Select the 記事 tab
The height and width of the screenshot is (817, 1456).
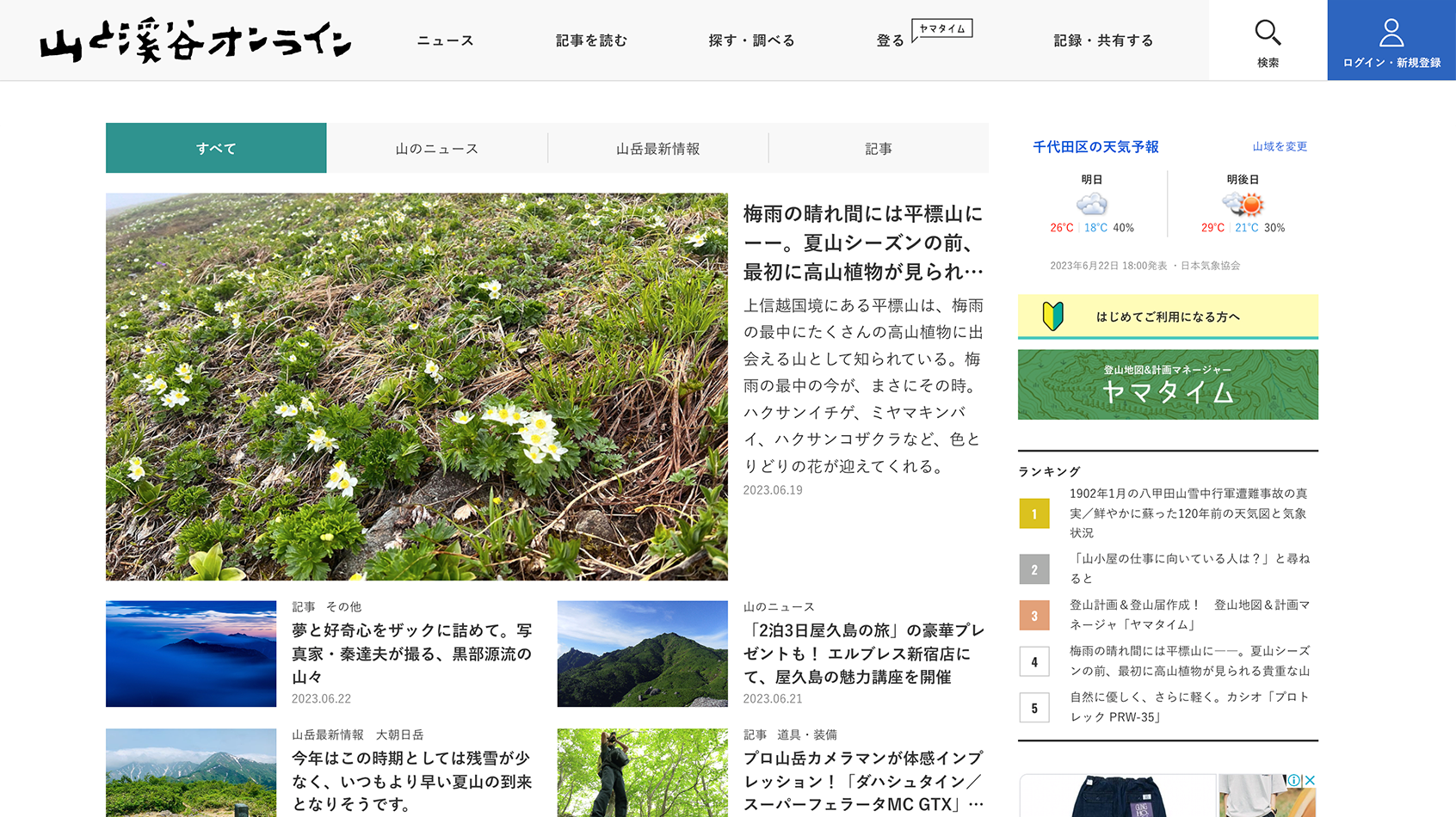(x=879, y=148)
